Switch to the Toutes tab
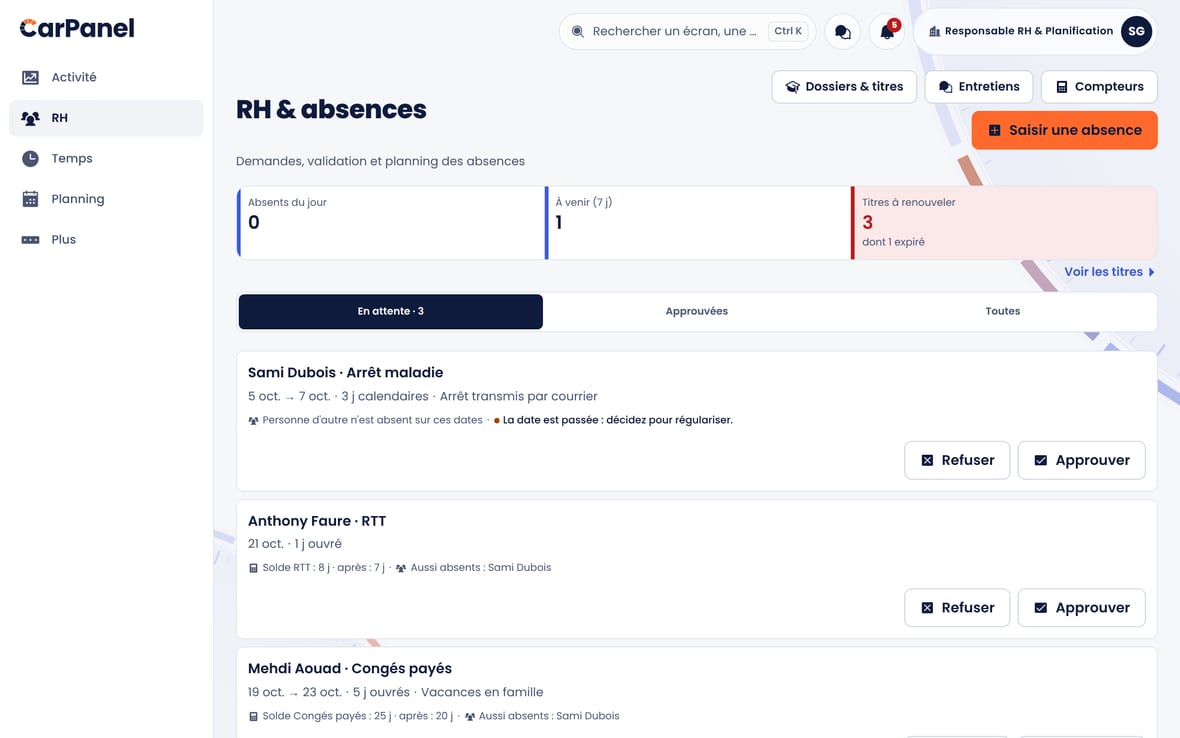The width and height of the screenshot is (1180, 738). (x=1002, y=311)
